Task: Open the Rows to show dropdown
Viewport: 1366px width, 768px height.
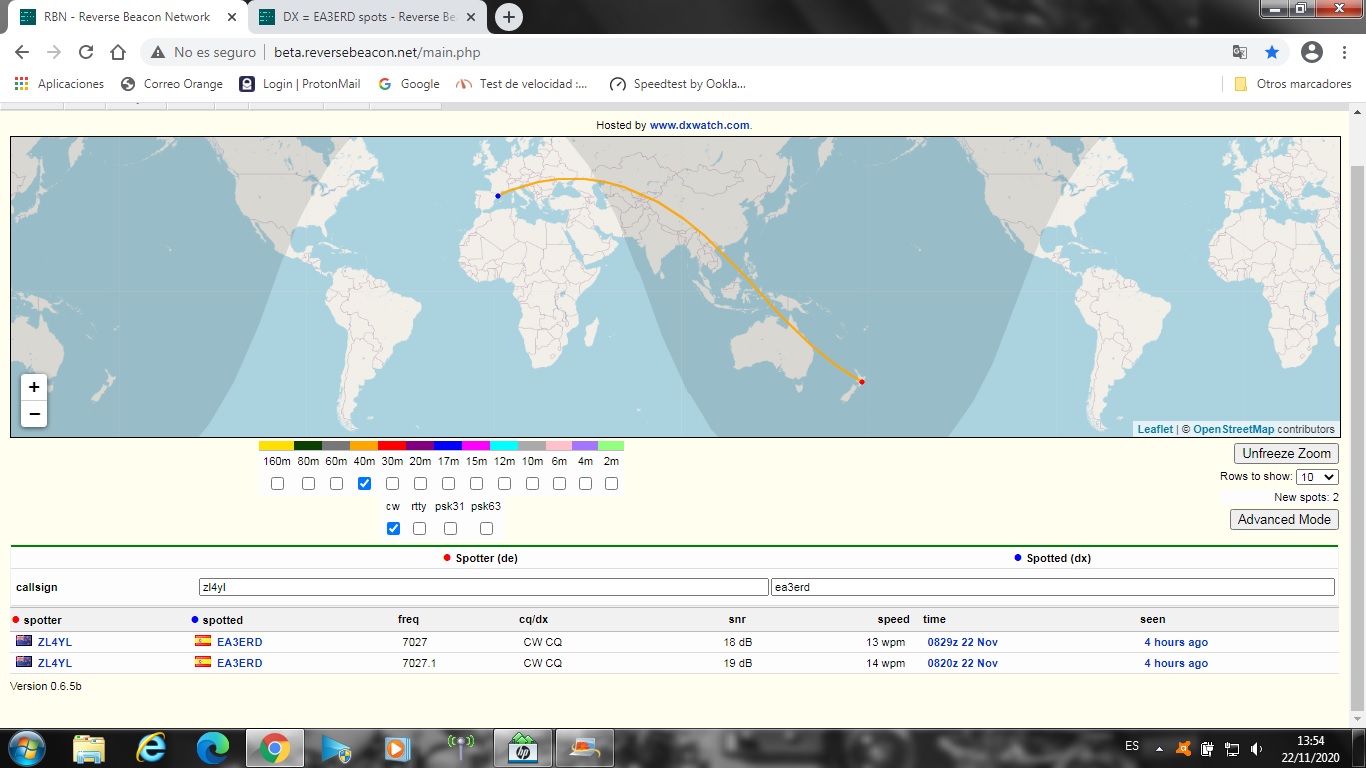Action: coord(1317,477)
